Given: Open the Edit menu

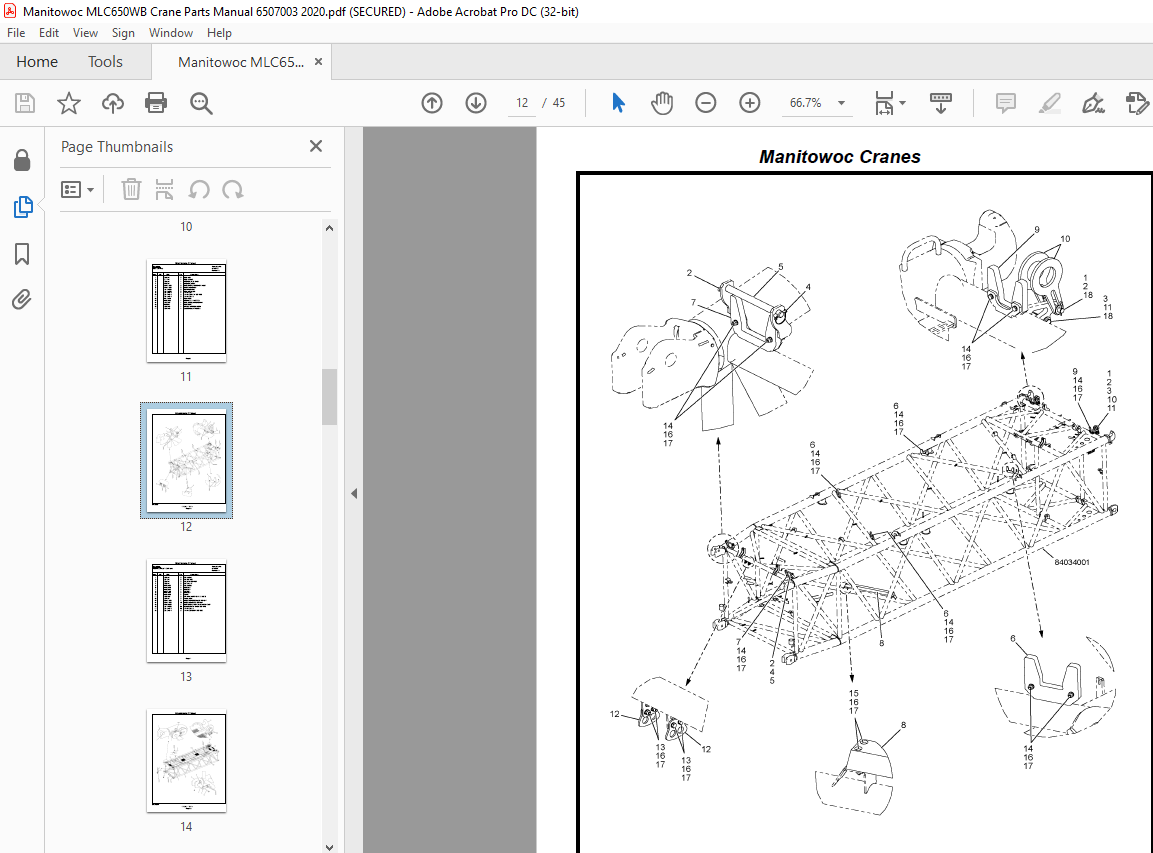Looking at the screenshot, I should pyautogui.click(x=49, y=33).
